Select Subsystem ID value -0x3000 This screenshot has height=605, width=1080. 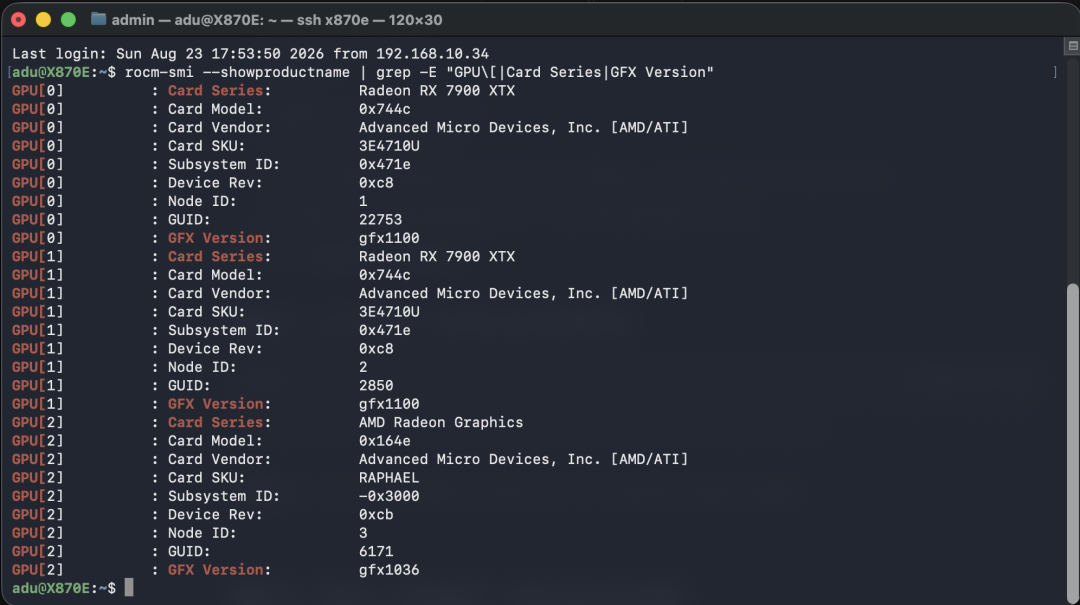[389, 496]
